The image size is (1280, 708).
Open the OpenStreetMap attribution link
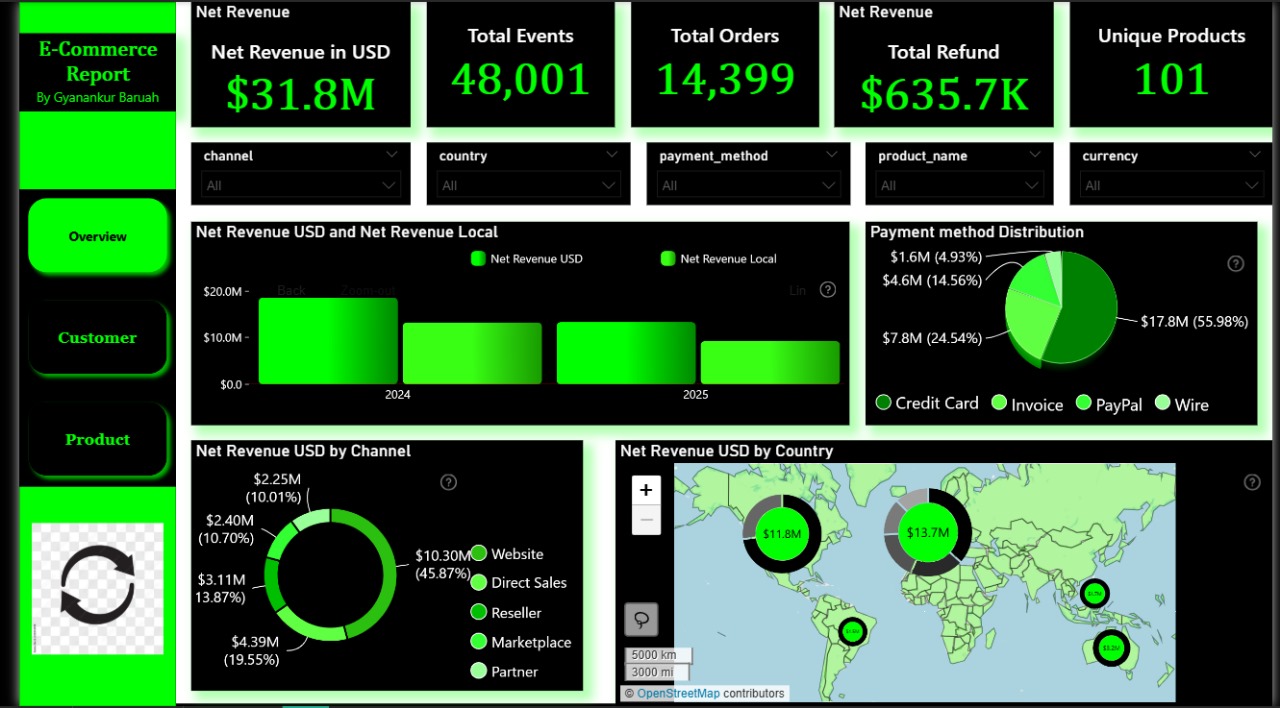[678, 693]
